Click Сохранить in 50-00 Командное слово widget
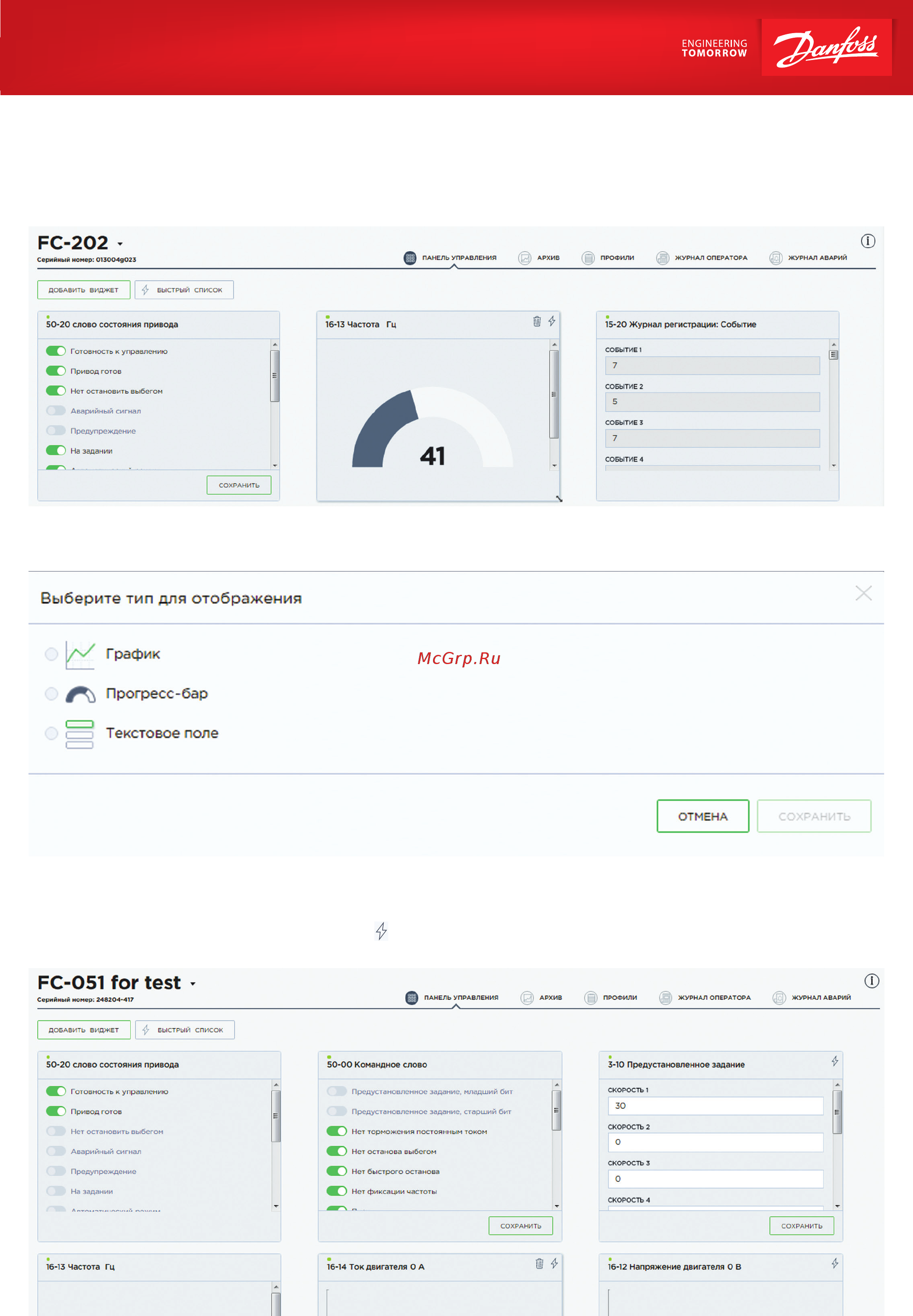Image resolution: width=913 pixels, height=1316 pixels. pyautogui.click(x=521, y=1226)
